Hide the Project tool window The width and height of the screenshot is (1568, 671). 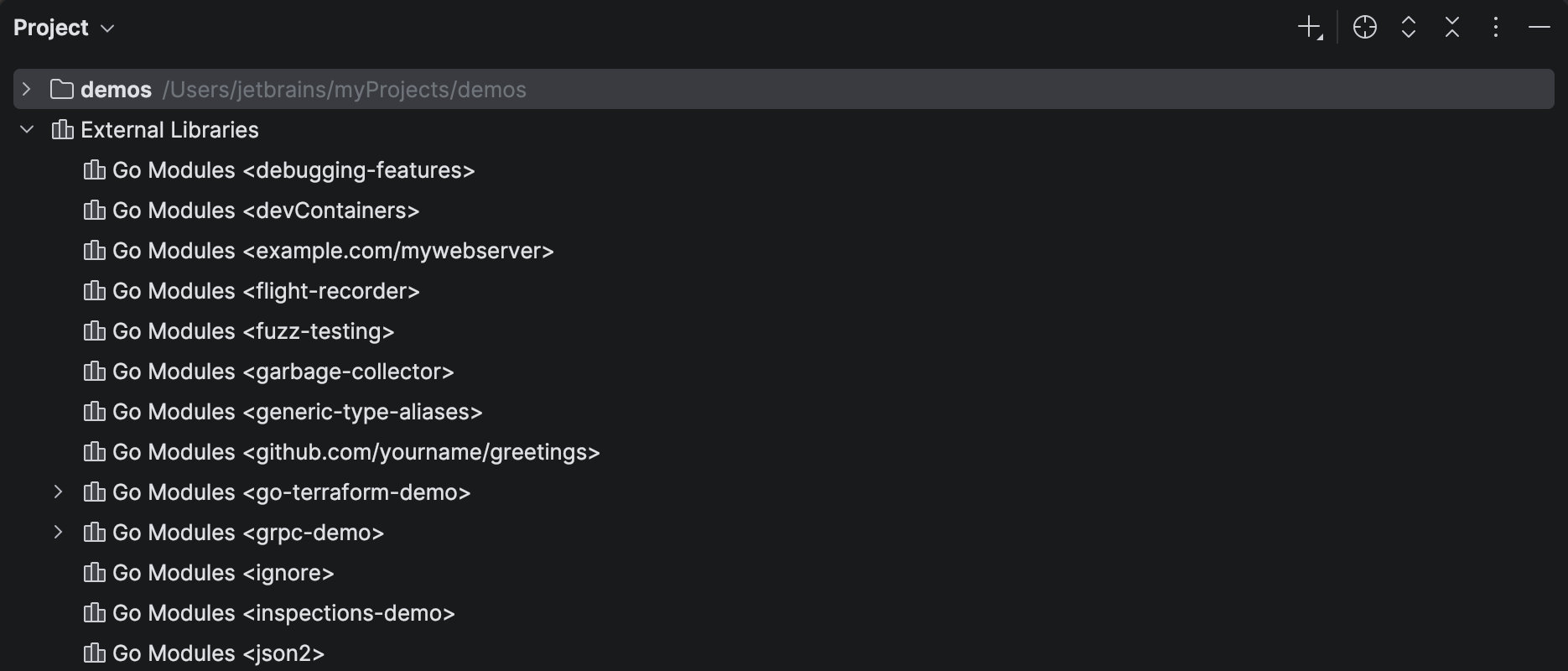(1539, 28)
